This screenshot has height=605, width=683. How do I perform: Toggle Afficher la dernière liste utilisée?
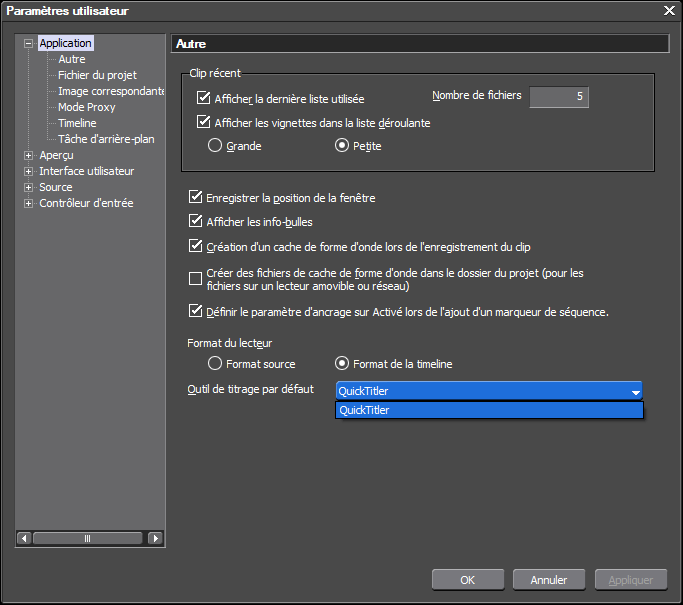click(205, 99)
